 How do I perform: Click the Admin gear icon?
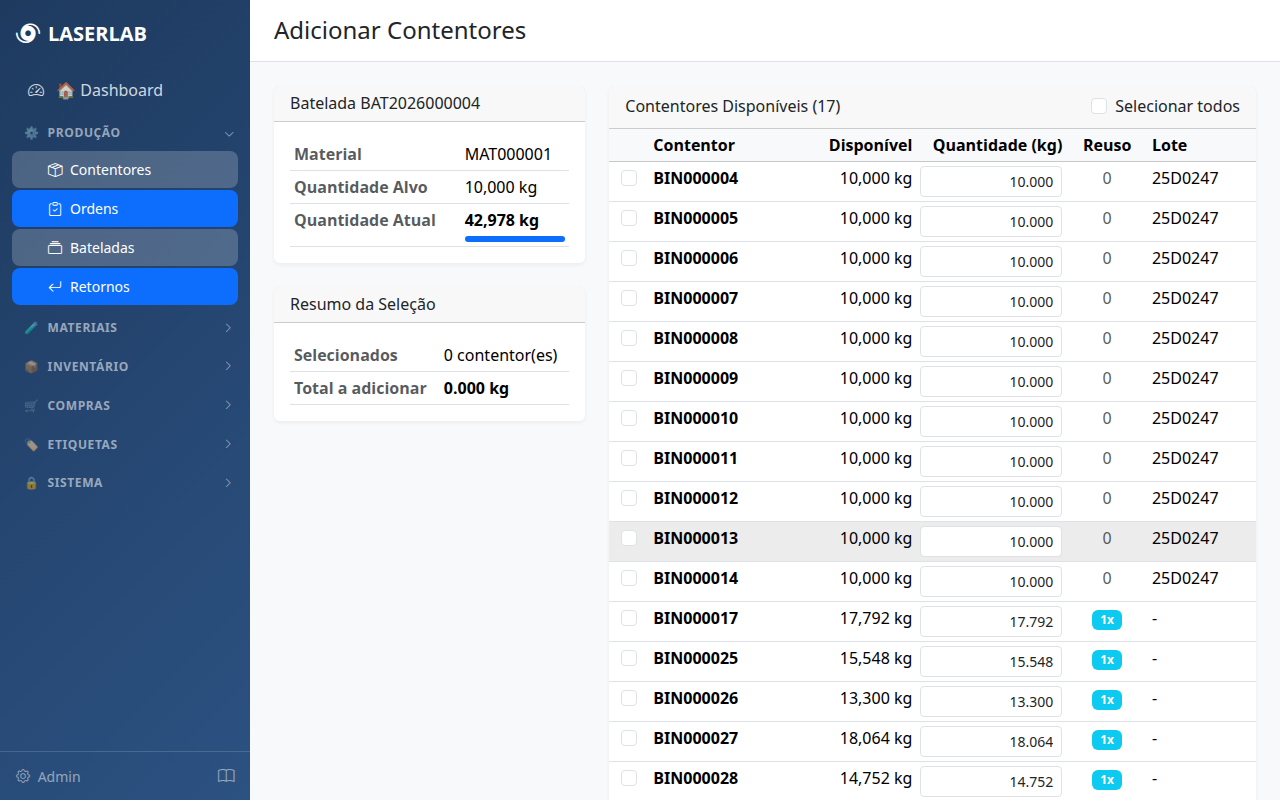tap(23, 777)
